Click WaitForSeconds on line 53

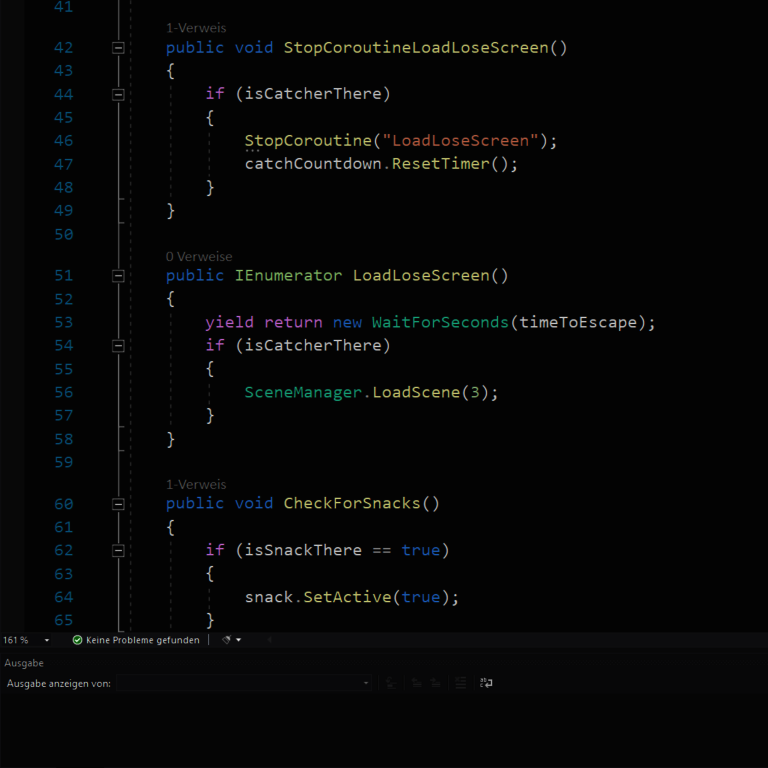pyautogui.click(x=440, y=322)
